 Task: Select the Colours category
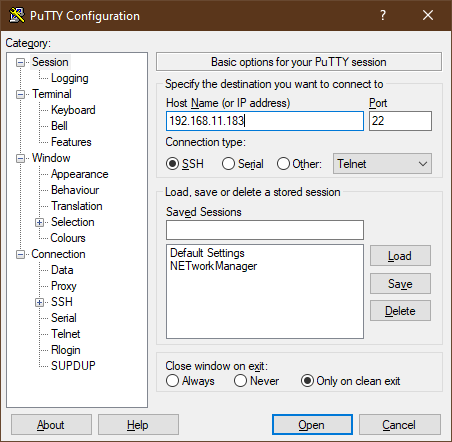[68, 238]
